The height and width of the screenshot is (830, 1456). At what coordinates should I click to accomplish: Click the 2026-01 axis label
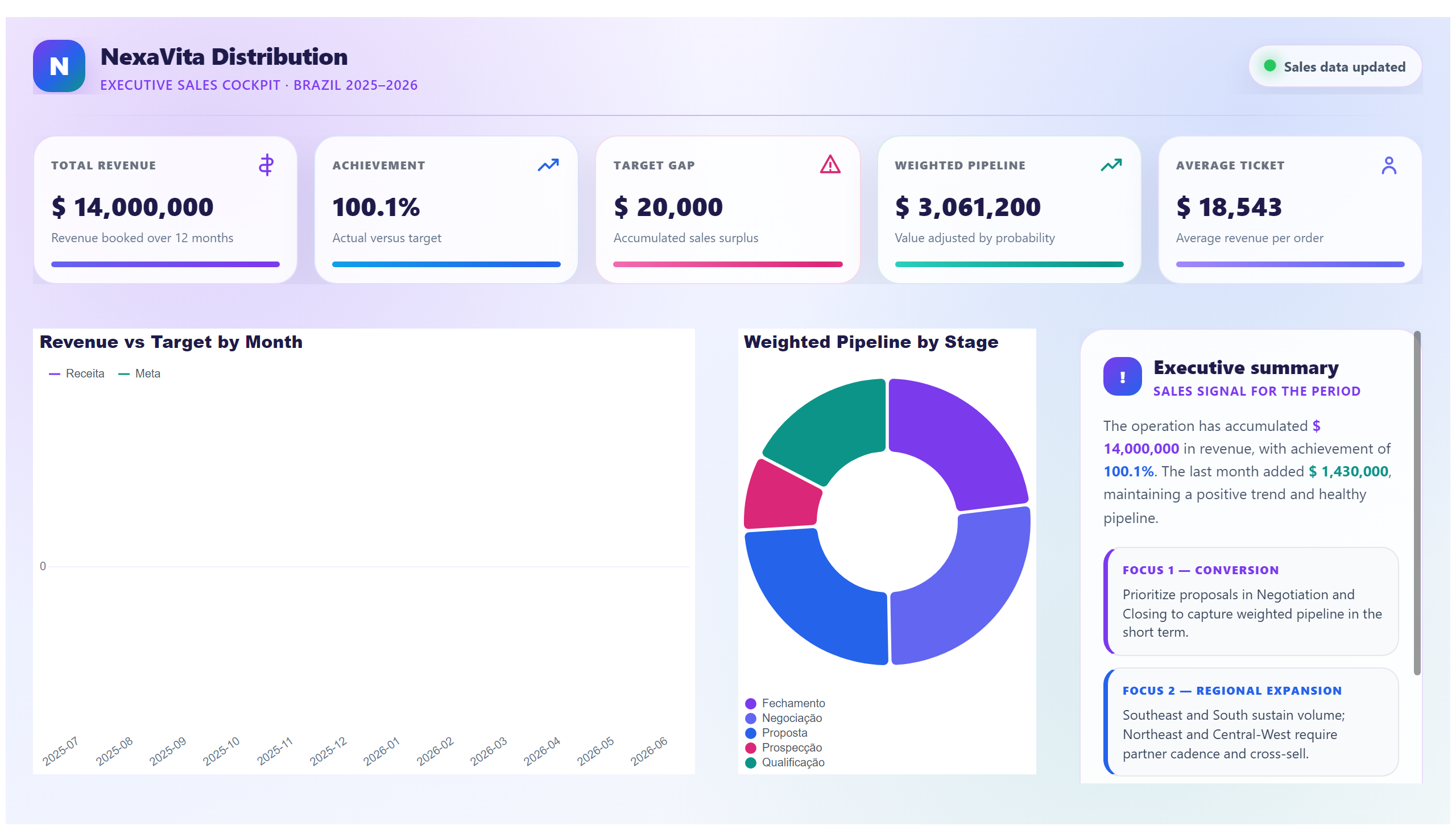coord(381,752)
